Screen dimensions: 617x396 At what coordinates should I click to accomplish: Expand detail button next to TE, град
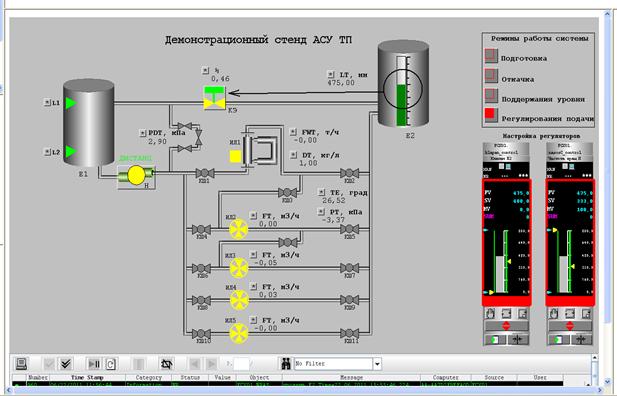[x=321, y=192]
